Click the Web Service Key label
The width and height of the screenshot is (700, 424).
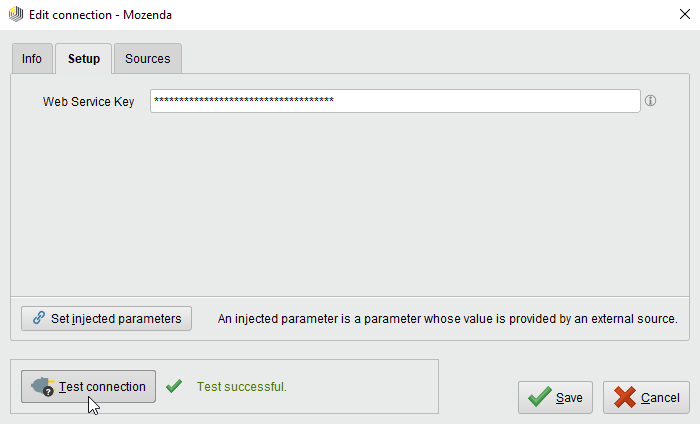pos(88,102)
